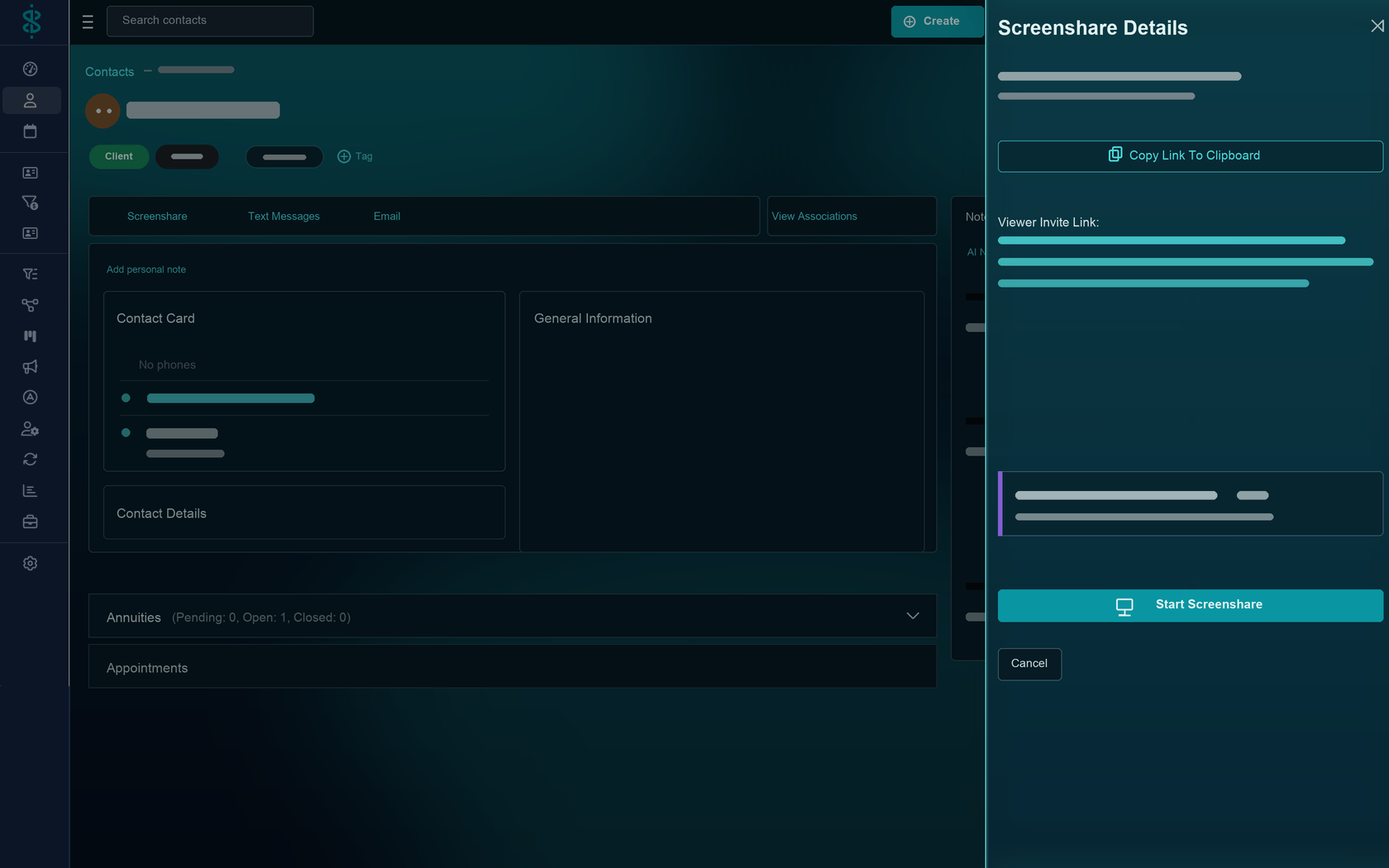Open the Appointments section
Screen dimensions: 1389x868
coord(513,667)
